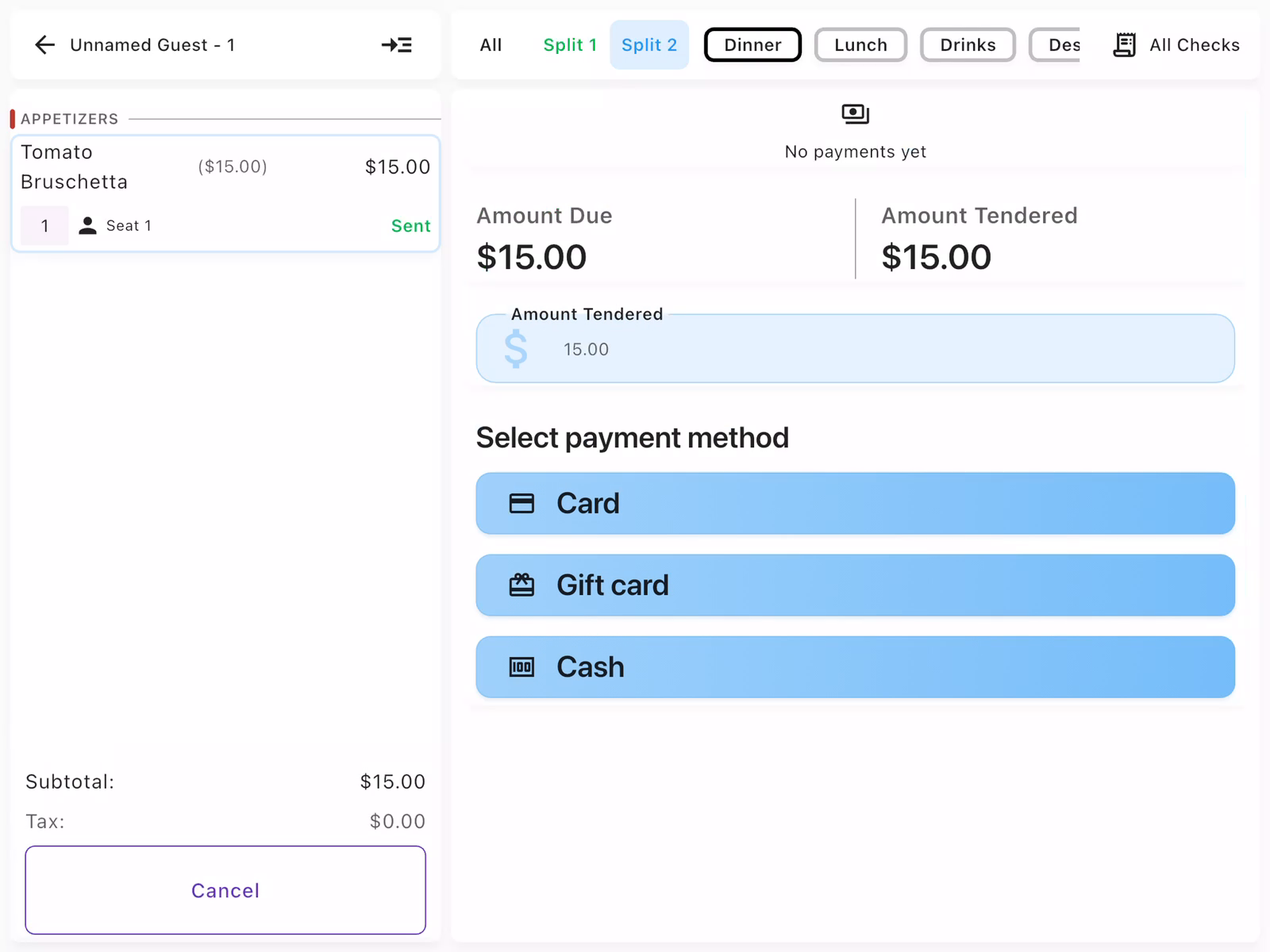Click the gift card icon

click(x=521, y=585)
